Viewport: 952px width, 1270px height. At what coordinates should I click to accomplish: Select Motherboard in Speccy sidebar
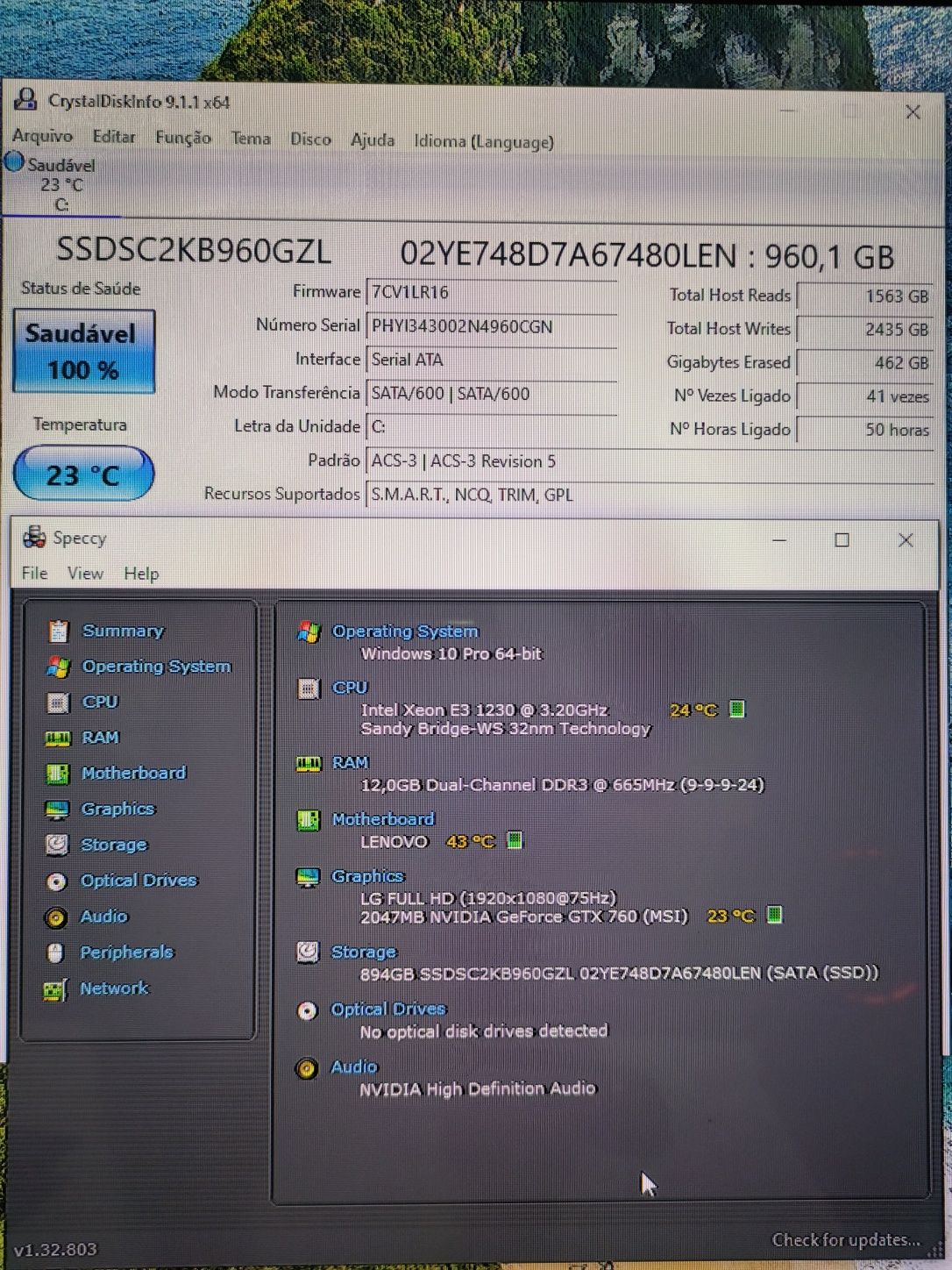(133, 773)
